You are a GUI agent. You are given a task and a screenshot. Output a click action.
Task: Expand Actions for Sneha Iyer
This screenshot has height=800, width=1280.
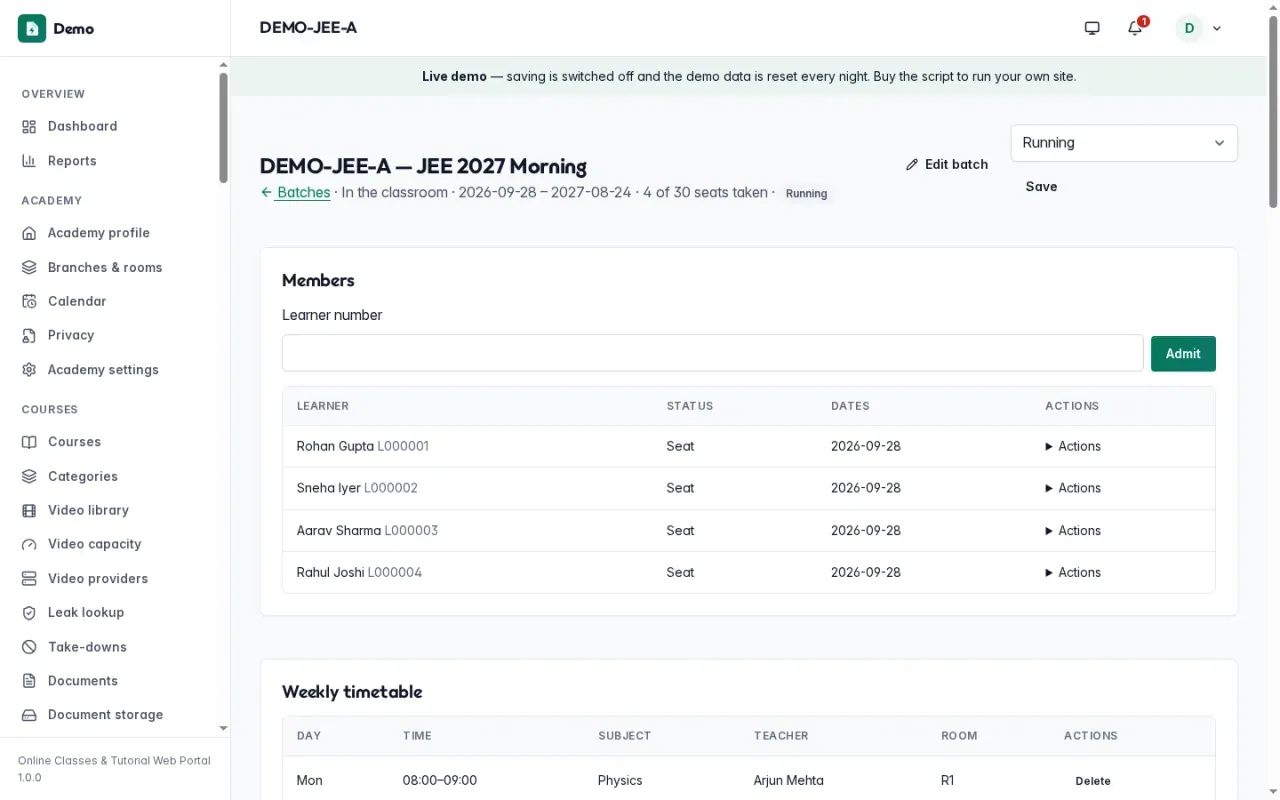1073,488
